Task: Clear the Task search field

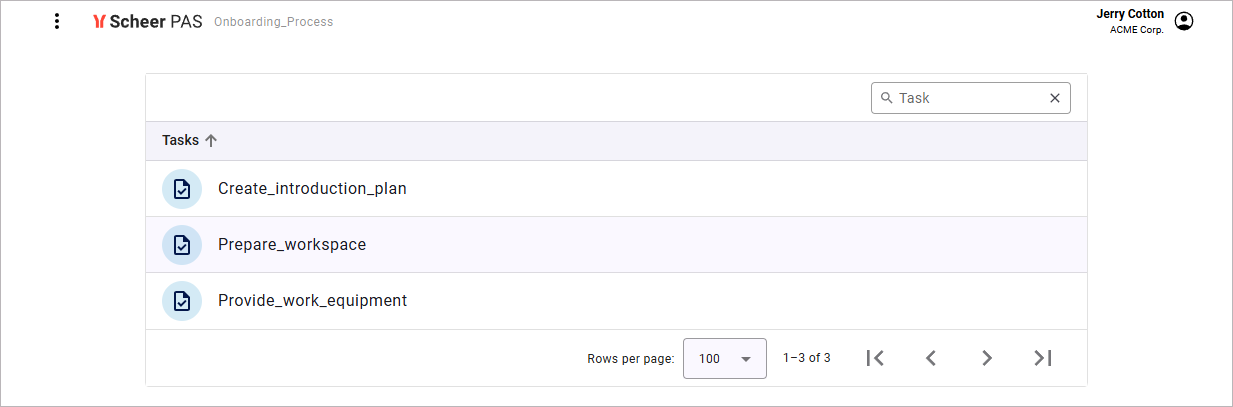Action: pyautogui.click(x=1054, y=98)
